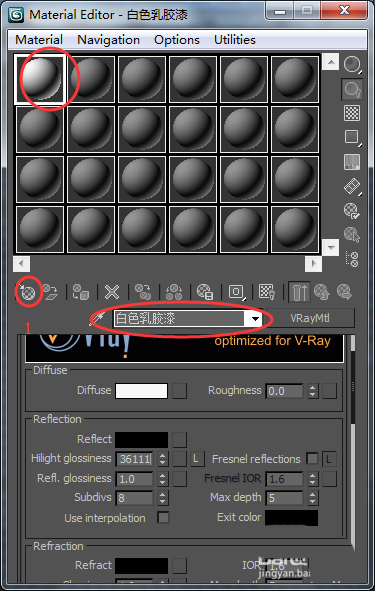This screenshot has height=591, width=375.
Task: Click the Max depth value field
Action: (284, 498)
